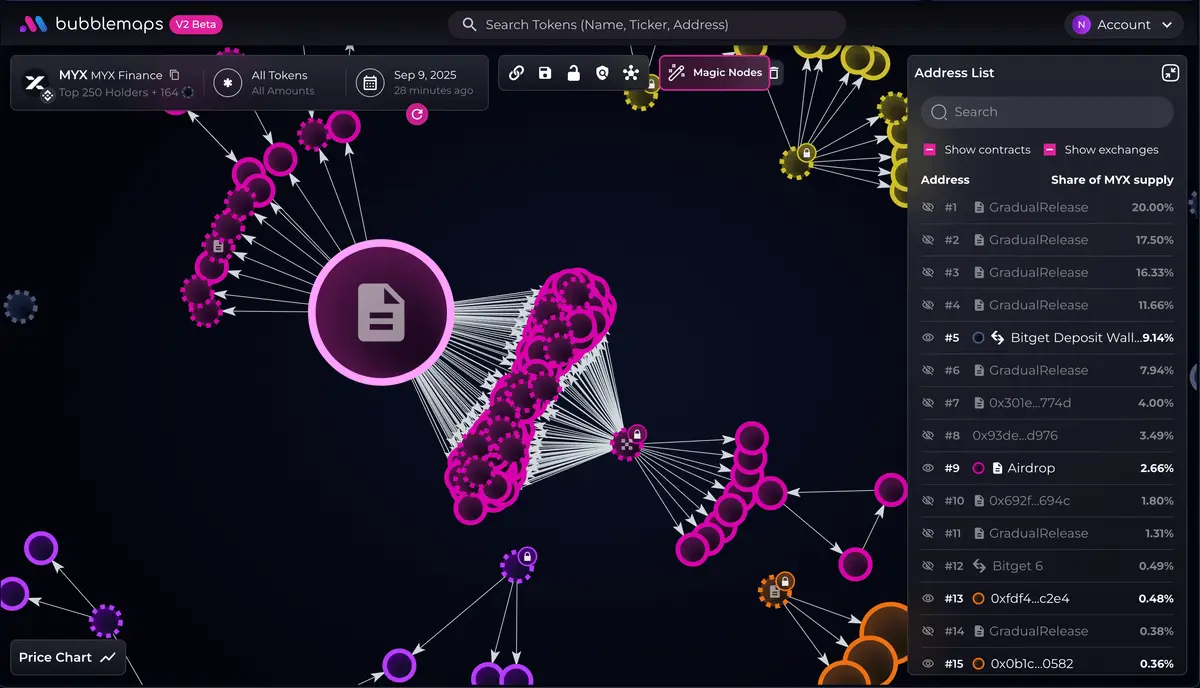
Task: Copy the MYX token address with copy icon
Action: [174, 75]
